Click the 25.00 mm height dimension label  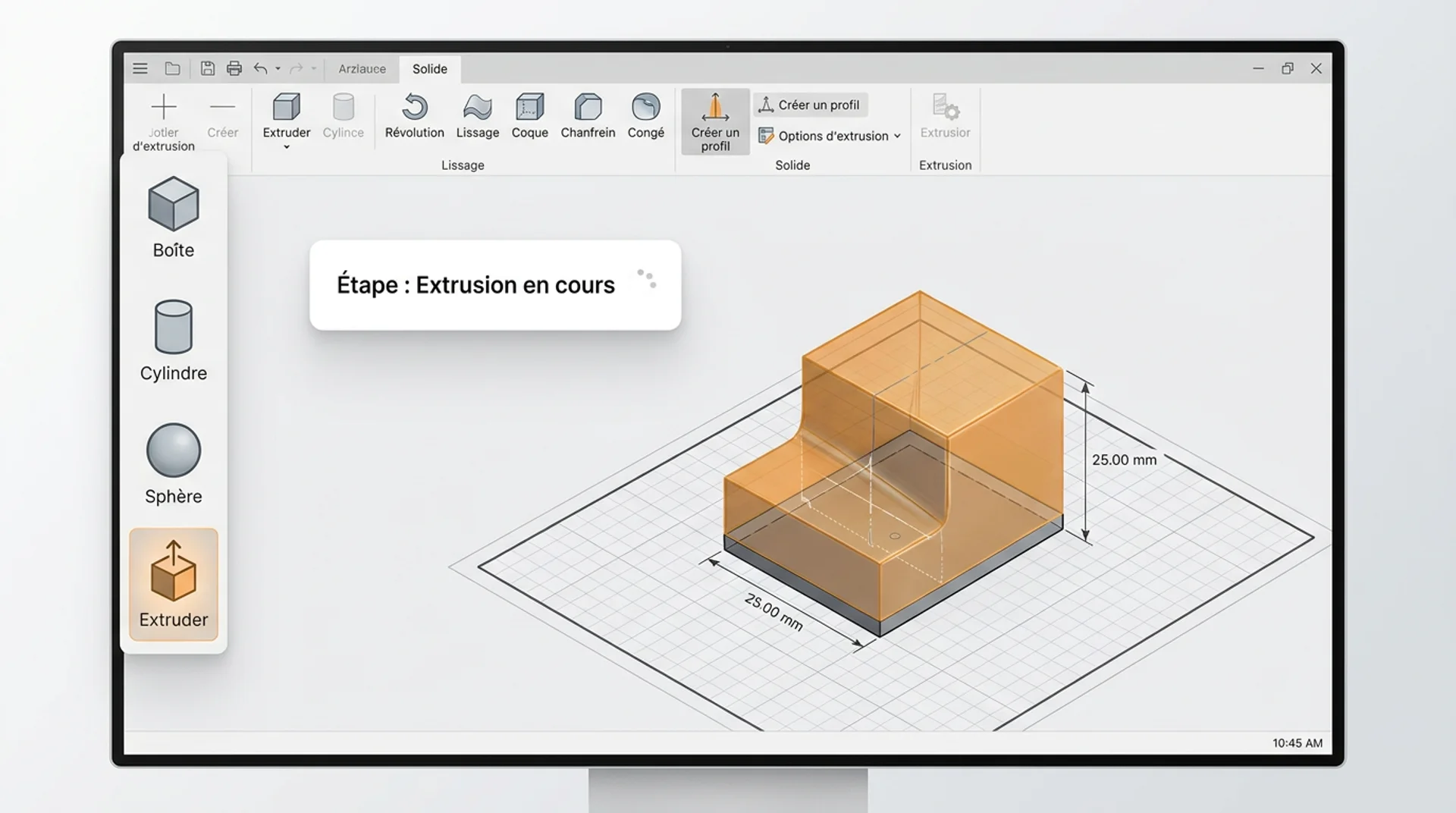click(x=1124, y=460)
